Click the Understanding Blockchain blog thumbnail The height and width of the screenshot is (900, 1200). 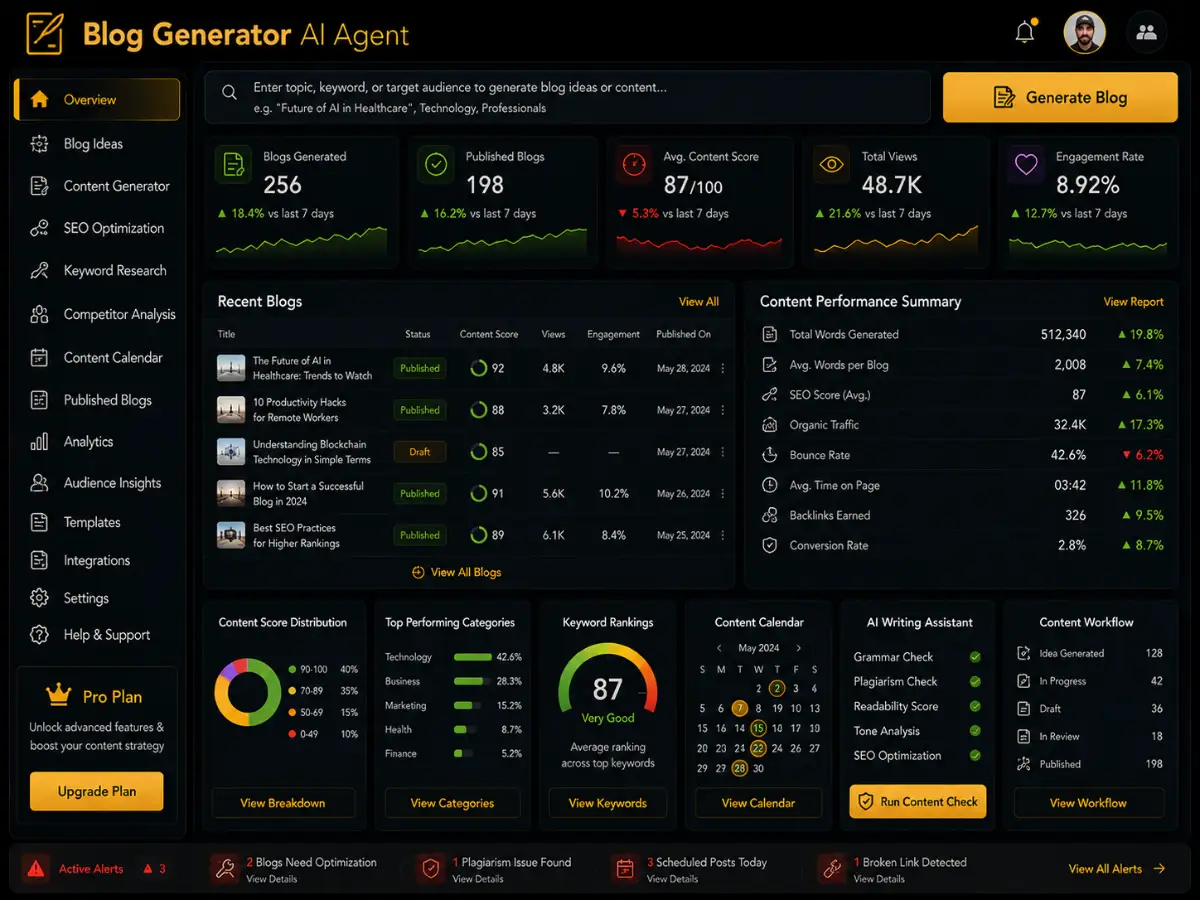[x=231, y=451]
